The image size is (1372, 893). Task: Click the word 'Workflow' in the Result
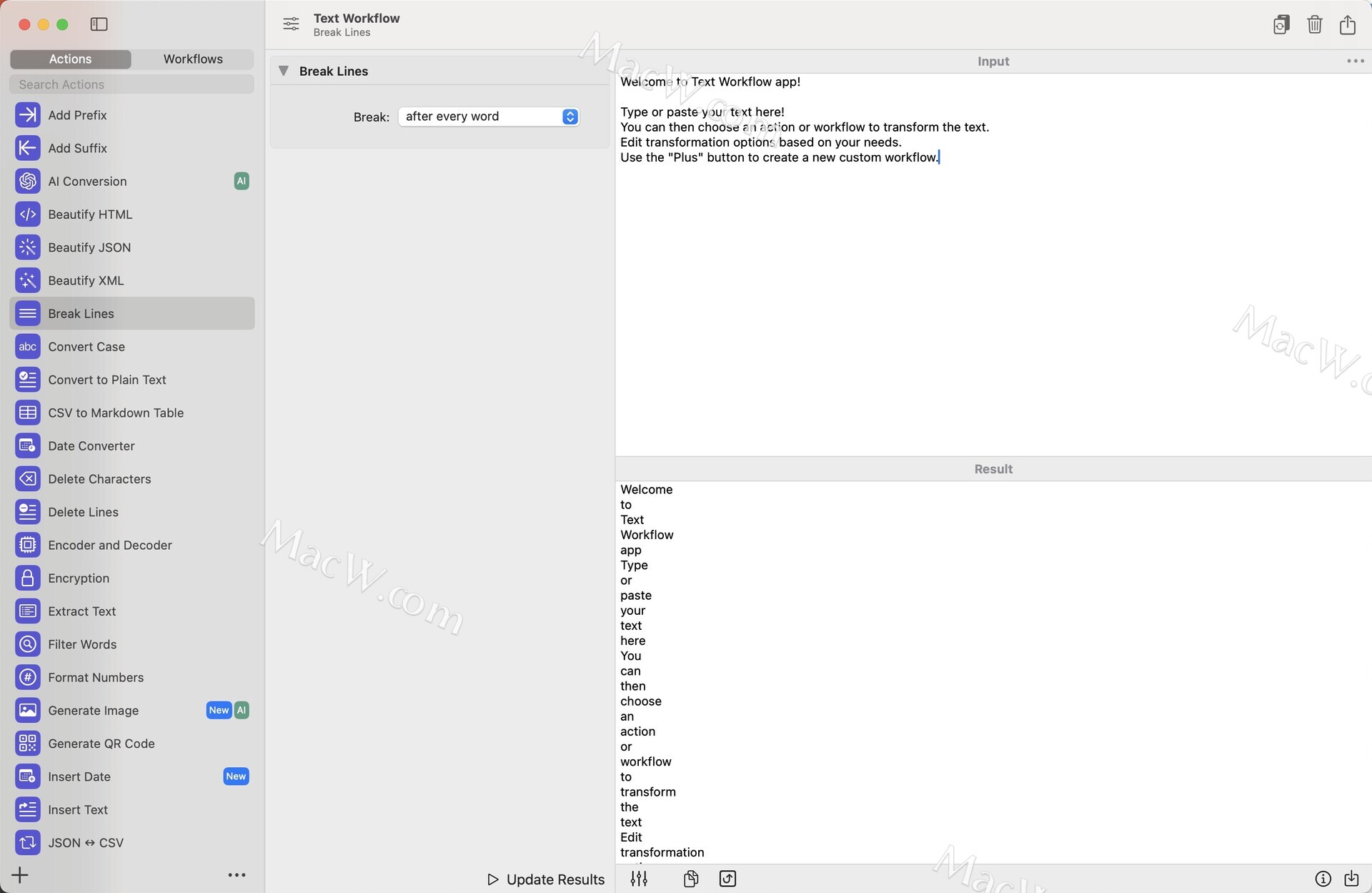(x=647, y=535)
